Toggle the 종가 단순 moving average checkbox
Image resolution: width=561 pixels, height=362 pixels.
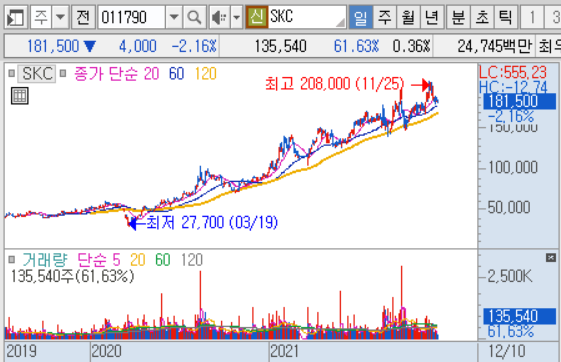pyautogui.click(x=63, y=74)
